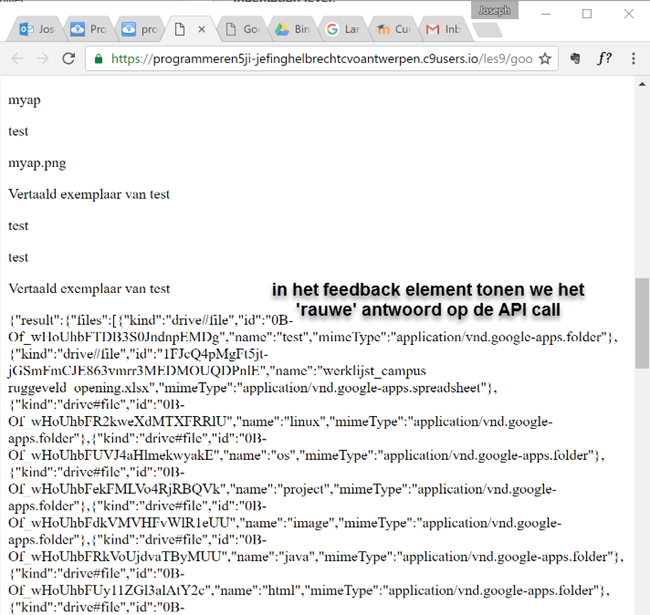Open the Gmail 'Inb' tab
This screenshot has height=615, width=650.
[444, 29]
